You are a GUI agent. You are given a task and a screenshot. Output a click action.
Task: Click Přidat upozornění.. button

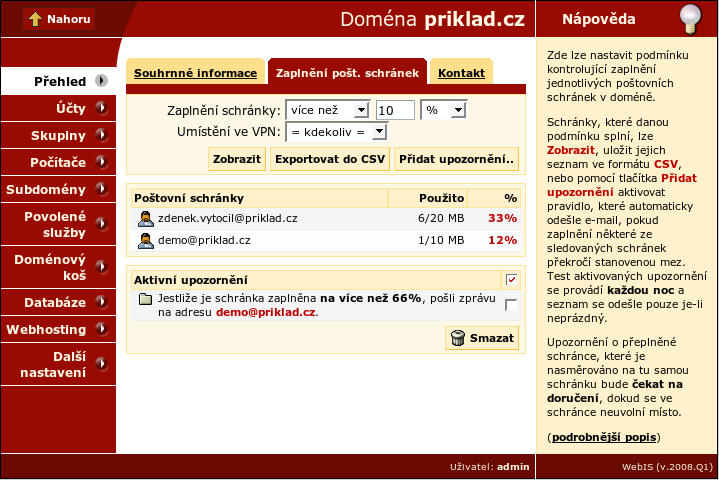click(x=456, y=159)
